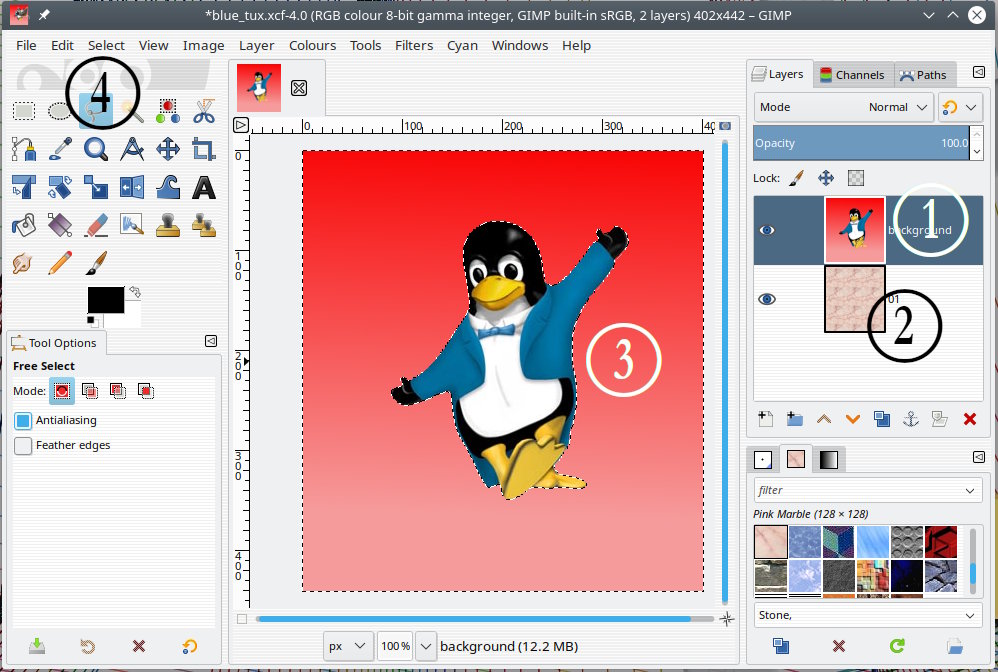Select the Colour Picker eyedropper tool

click(x=60, y=149)
